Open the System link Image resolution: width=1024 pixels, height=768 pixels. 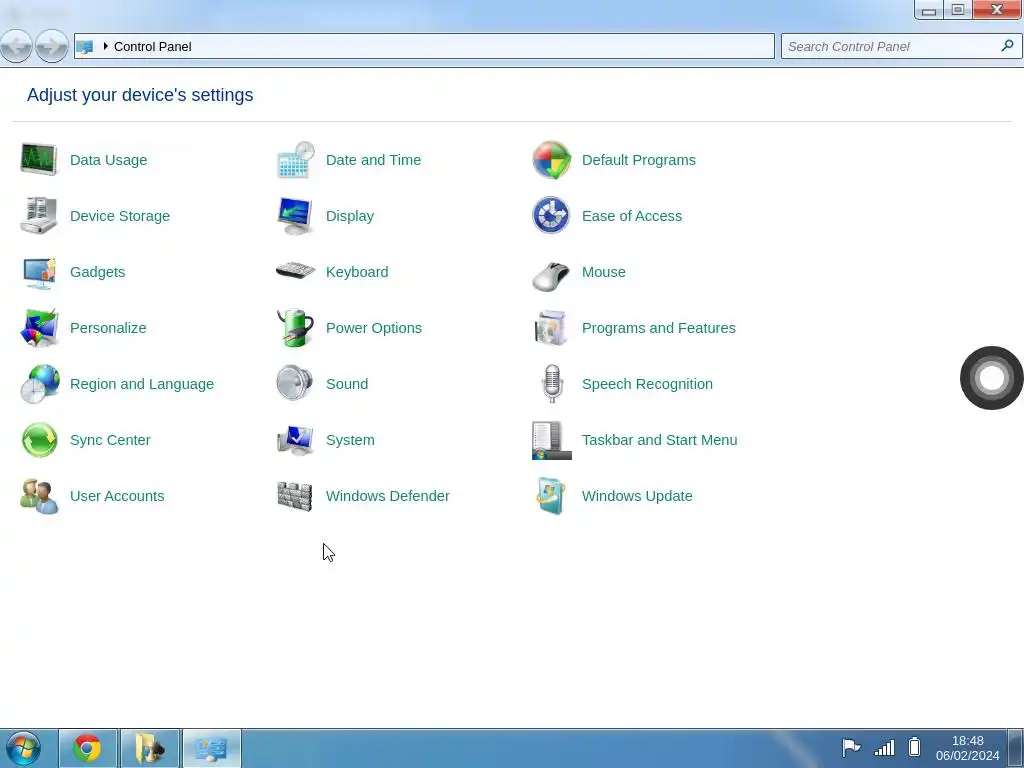351,441
